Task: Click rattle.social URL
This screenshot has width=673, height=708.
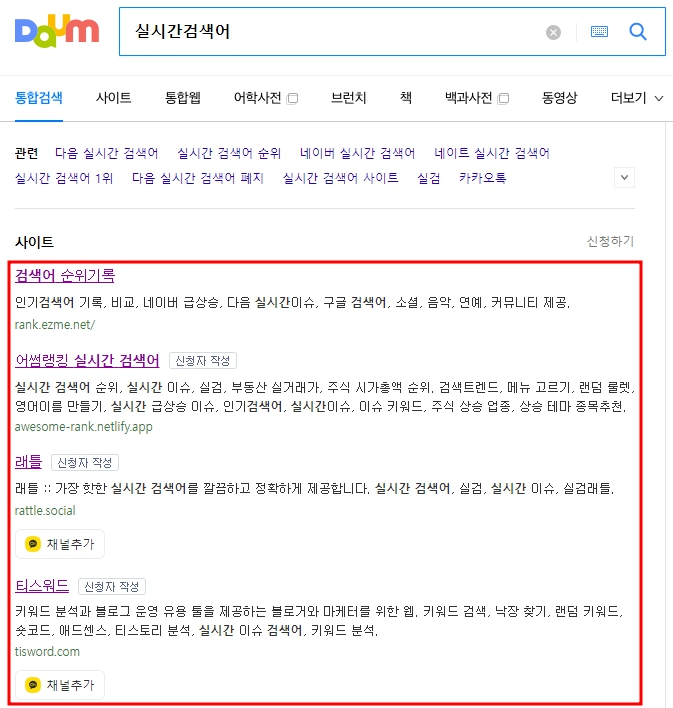Action: pos(45,511)
